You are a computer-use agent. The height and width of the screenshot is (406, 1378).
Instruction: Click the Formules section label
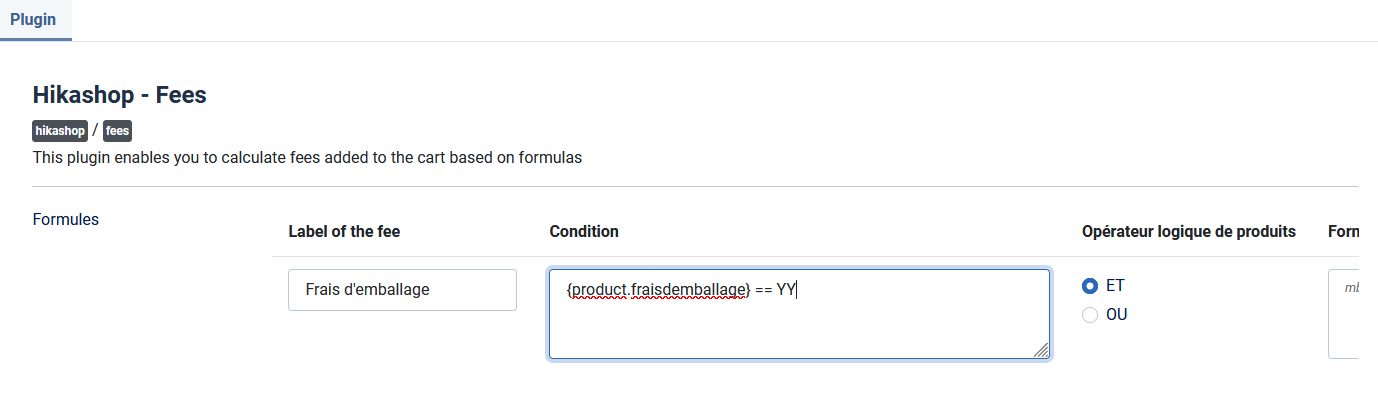pos(66,219)
